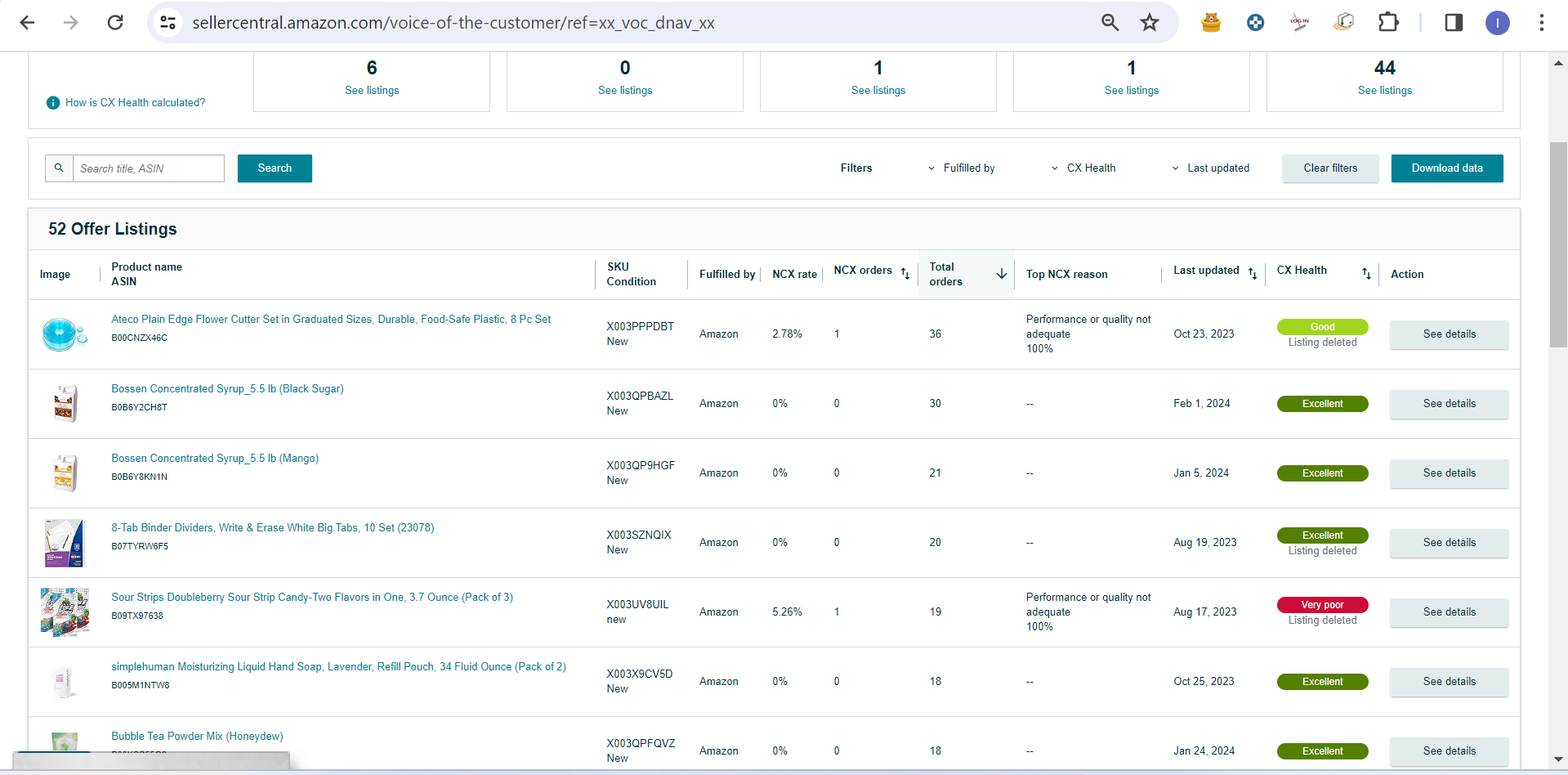See listings under the count of 0
1568x775 pixels.
625,91
